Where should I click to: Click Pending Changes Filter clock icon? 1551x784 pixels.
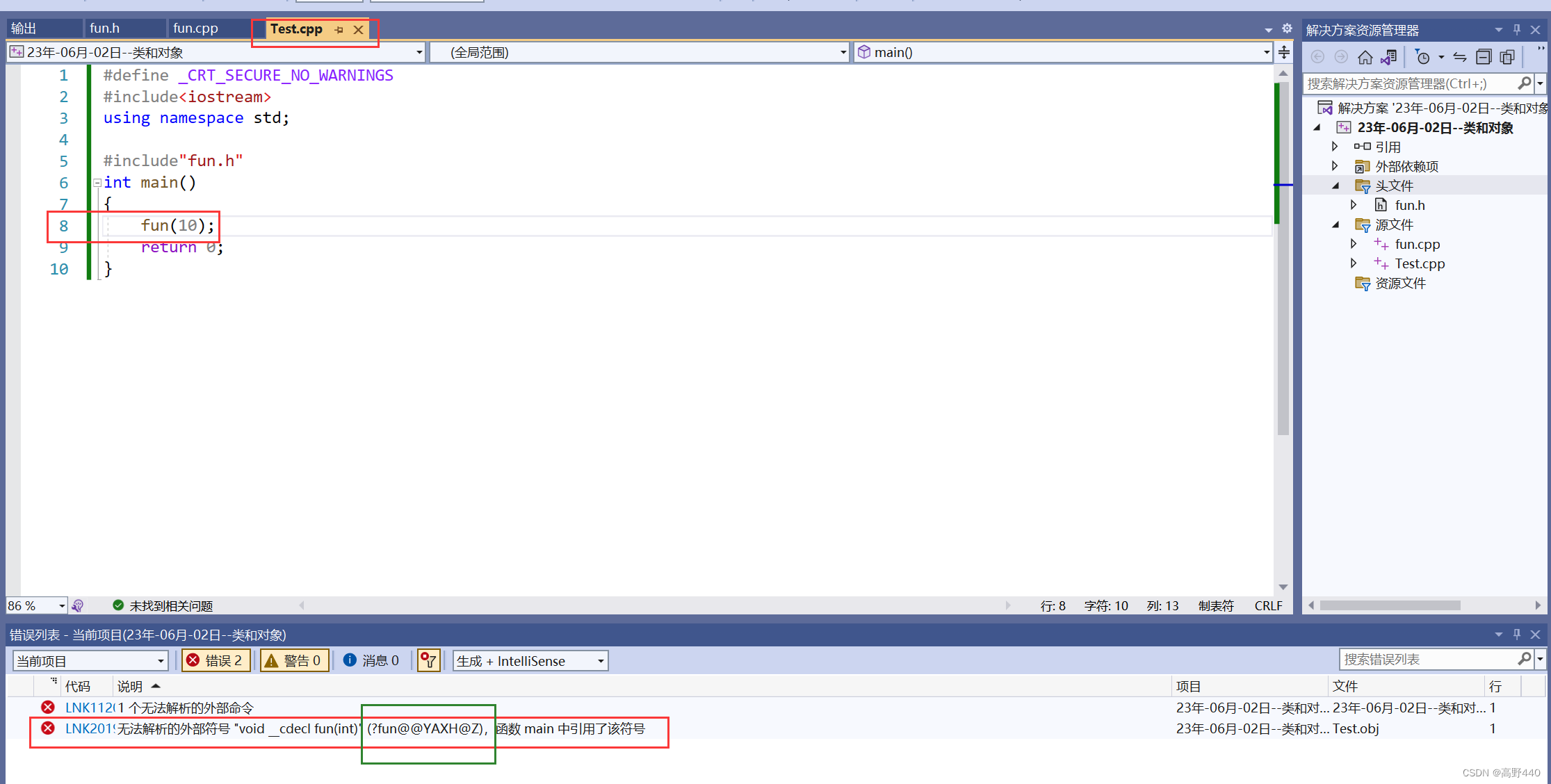pyautogui.click(x=1422, y=57)
